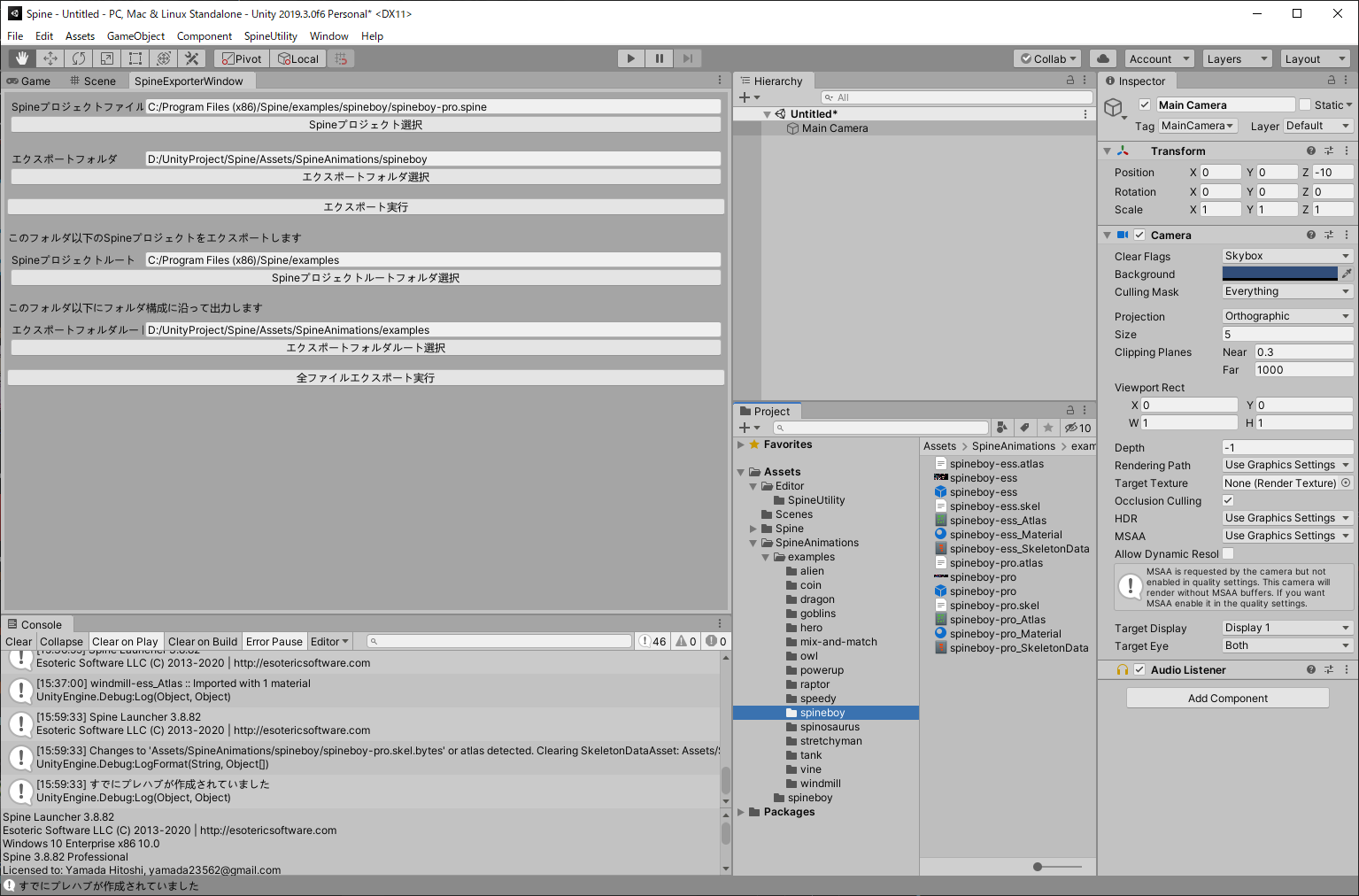
Task: Open the Layout dropdown
Action: 1315,58
